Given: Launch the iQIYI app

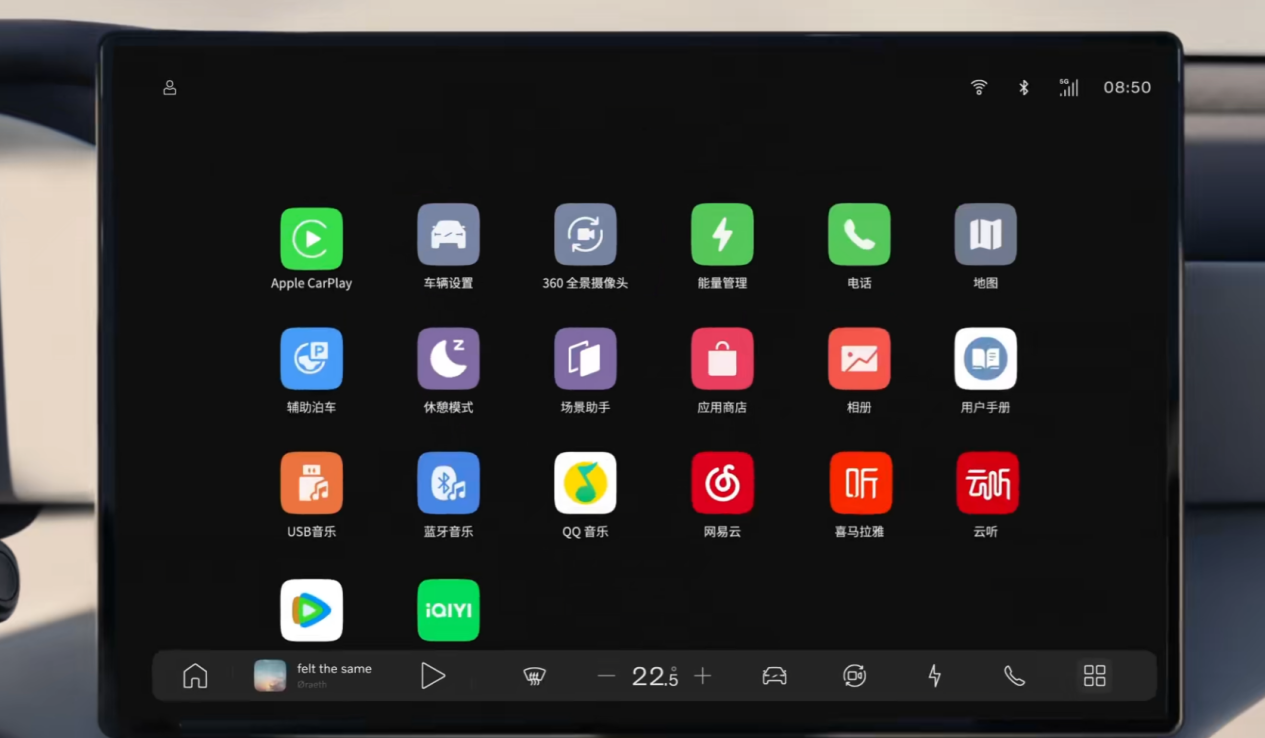Looking at the screenshot, I should coord(448,610).
